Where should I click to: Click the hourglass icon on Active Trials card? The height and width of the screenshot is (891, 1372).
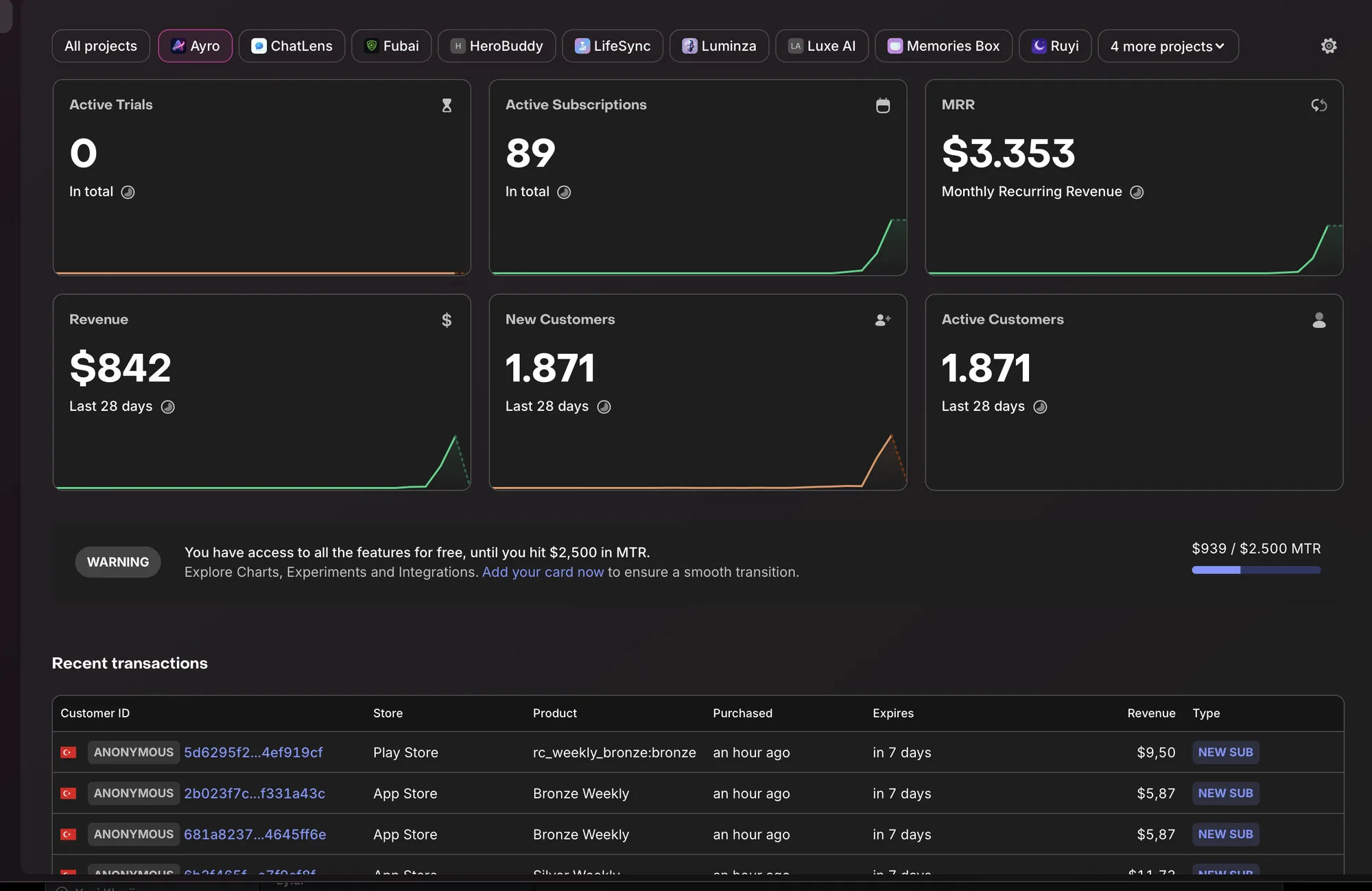447,106
